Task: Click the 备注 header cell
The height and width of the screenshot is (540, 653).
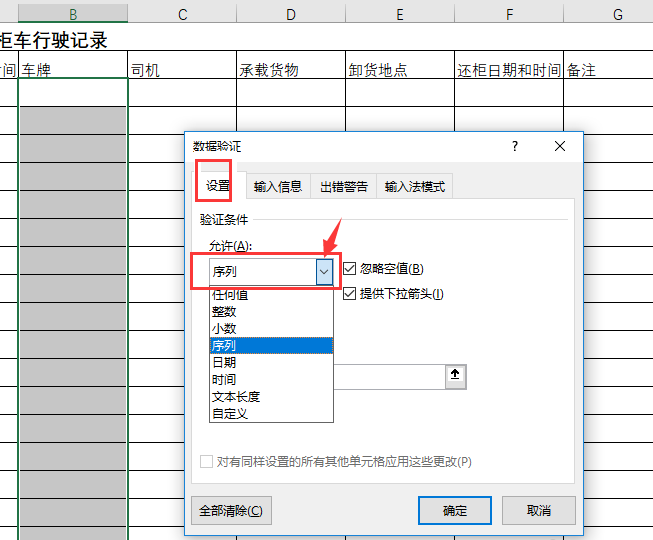Action: pyautogui.click(x=608, y=65)
